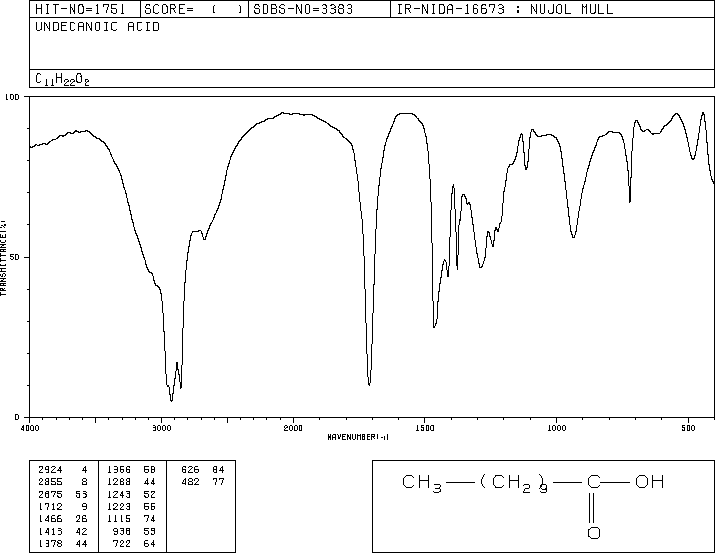Select peak table entry 1378

click(x=51, y=544)
